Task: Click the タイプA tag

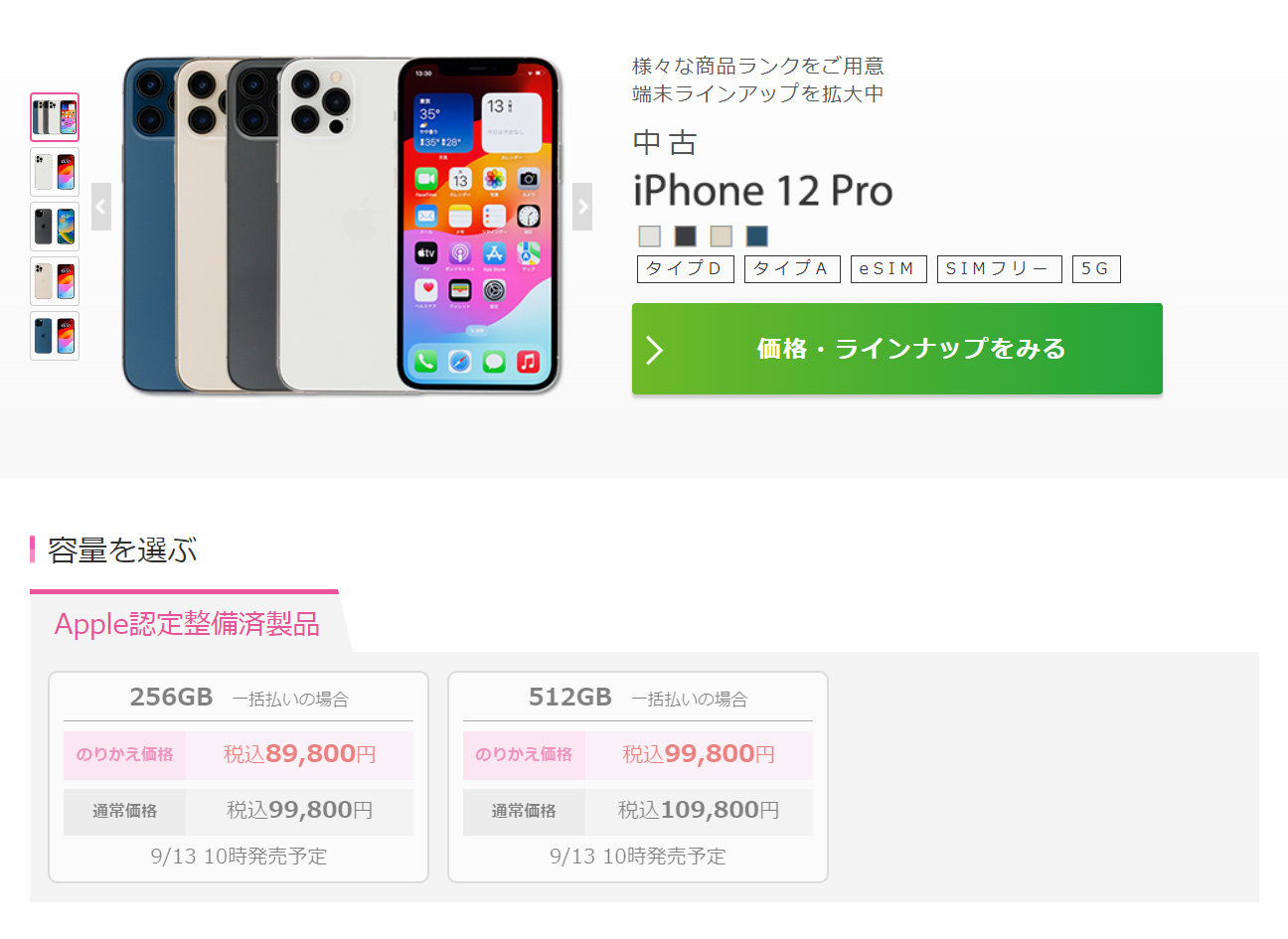Action: click(792, 269)
